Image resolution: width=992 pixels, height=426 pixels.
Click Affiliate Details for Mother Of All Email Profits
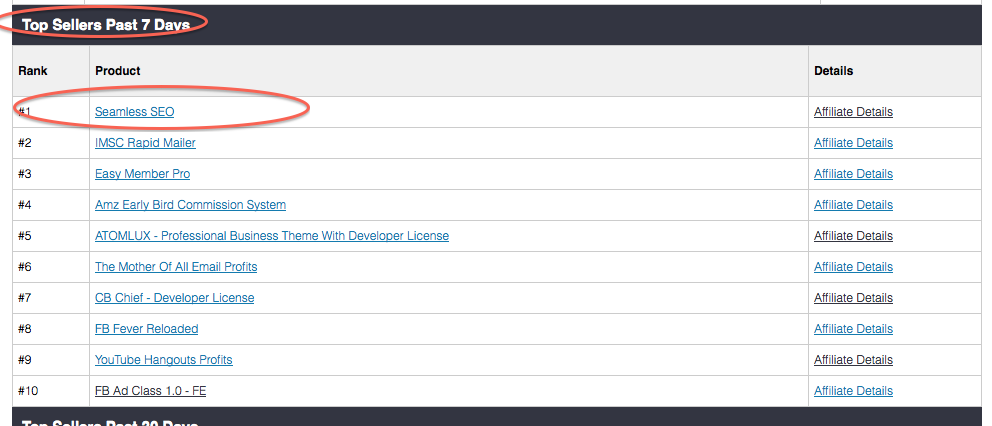point(853,267)
